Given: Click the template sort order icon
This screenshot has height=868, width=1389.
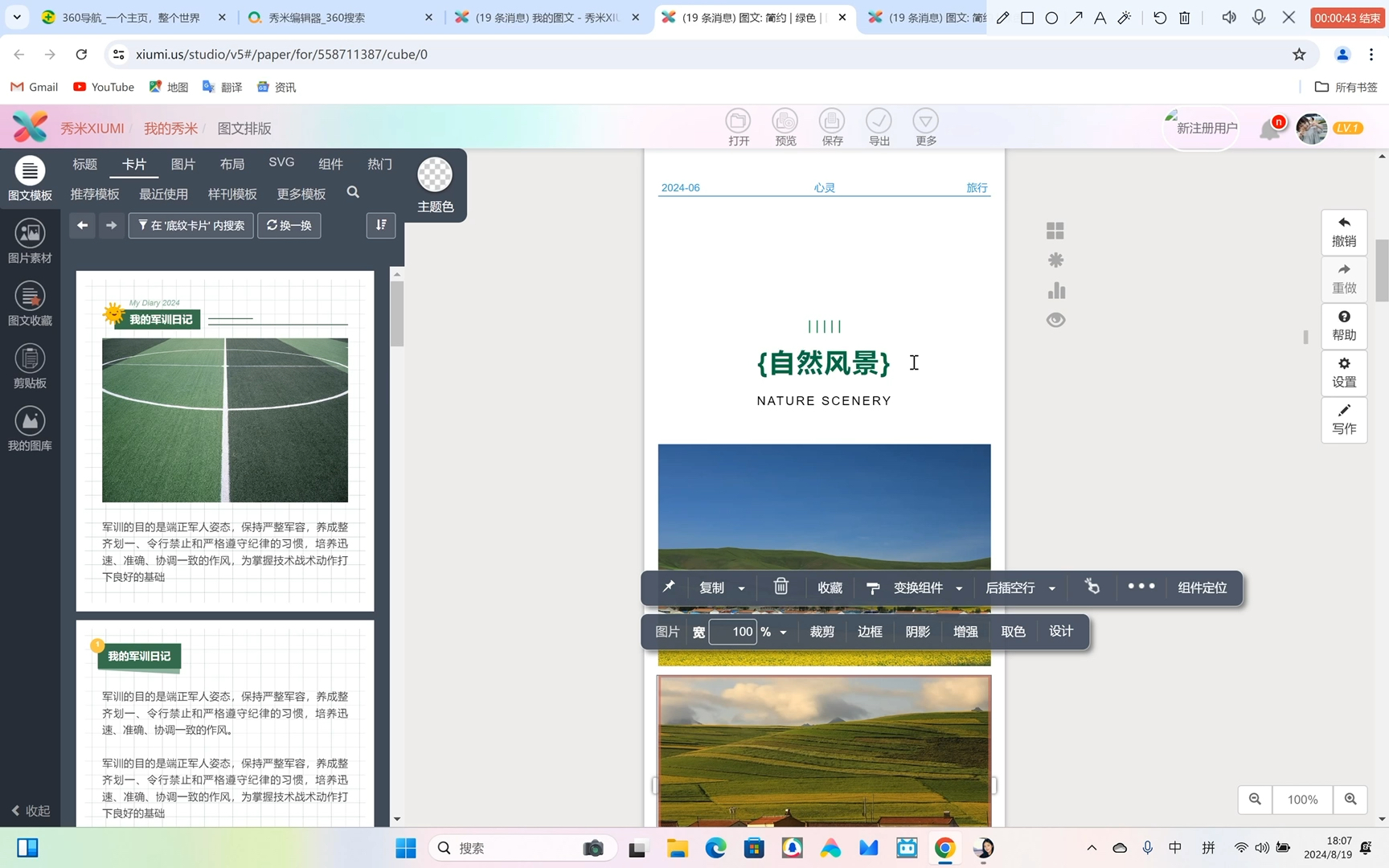Looking at the screenshot, I should pyautogui.click(x=381, y=226).
